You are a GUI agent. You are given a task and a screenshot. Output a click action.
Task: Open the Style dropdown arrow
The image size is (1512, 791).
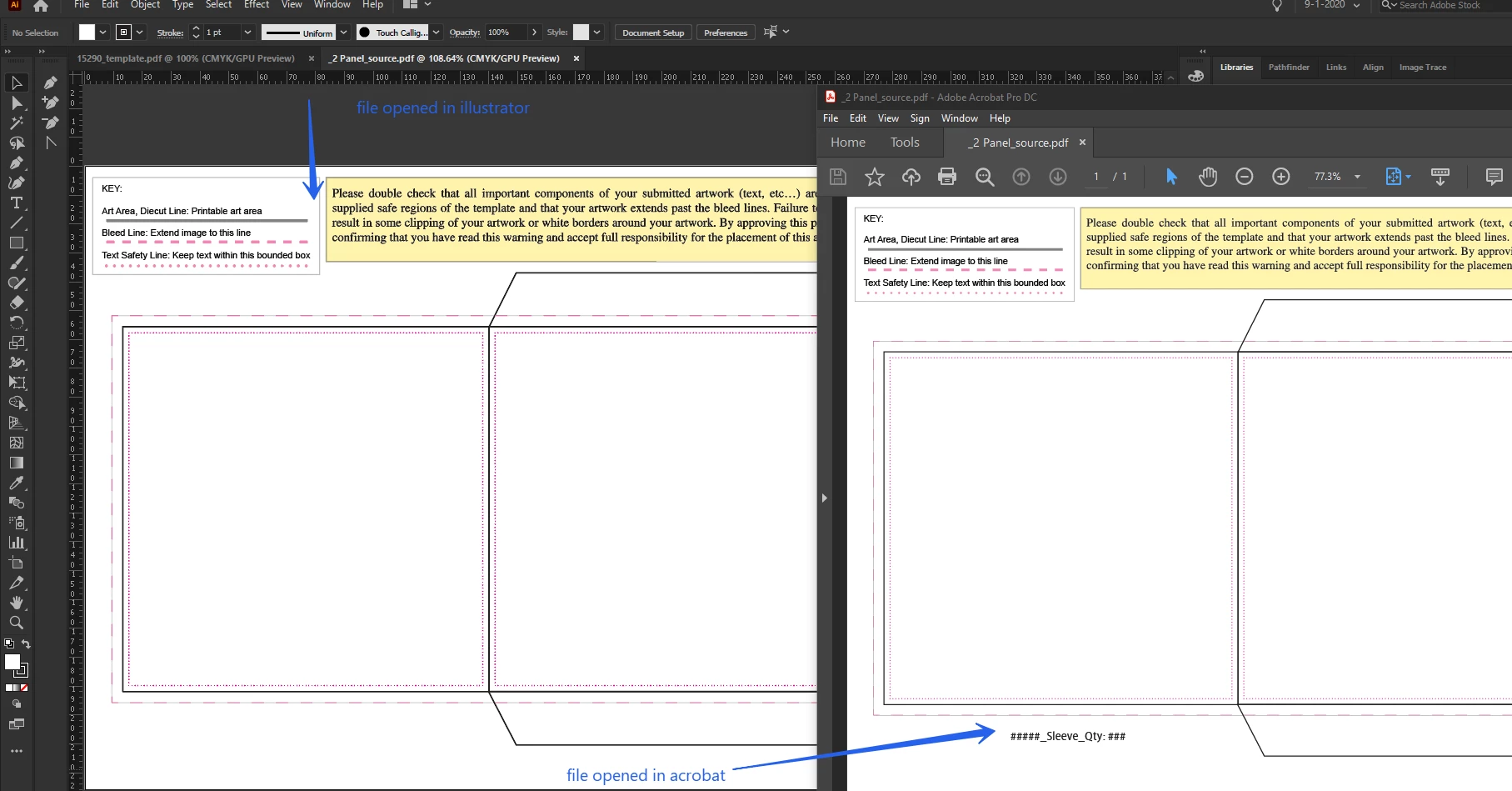coord(596,33)
